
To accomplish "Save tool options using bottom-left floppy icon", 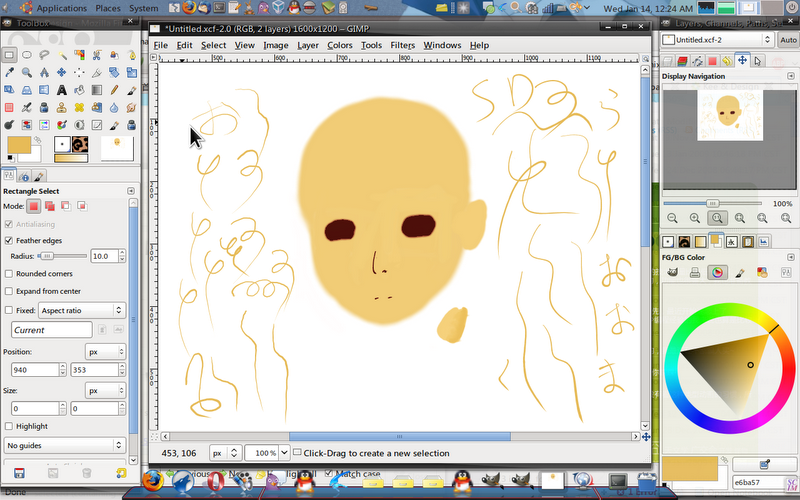I will coord(18,472).
